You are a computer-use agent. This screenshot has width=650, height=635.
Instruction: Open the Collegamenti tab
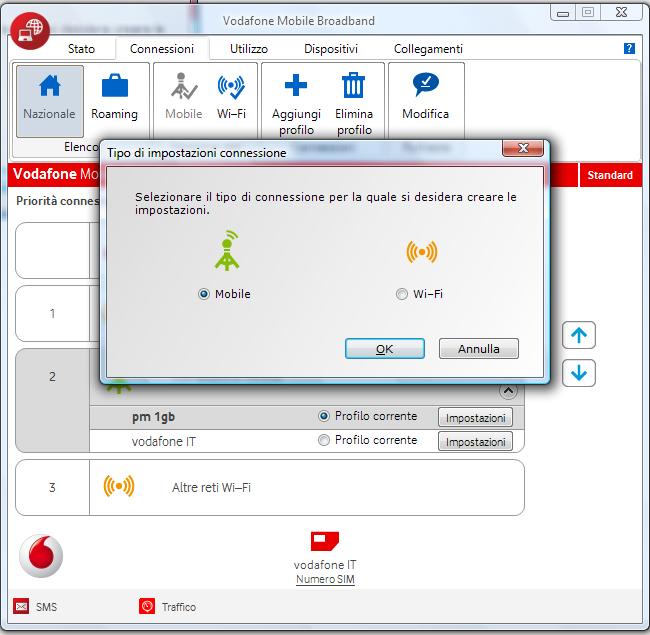click(428, 49)
